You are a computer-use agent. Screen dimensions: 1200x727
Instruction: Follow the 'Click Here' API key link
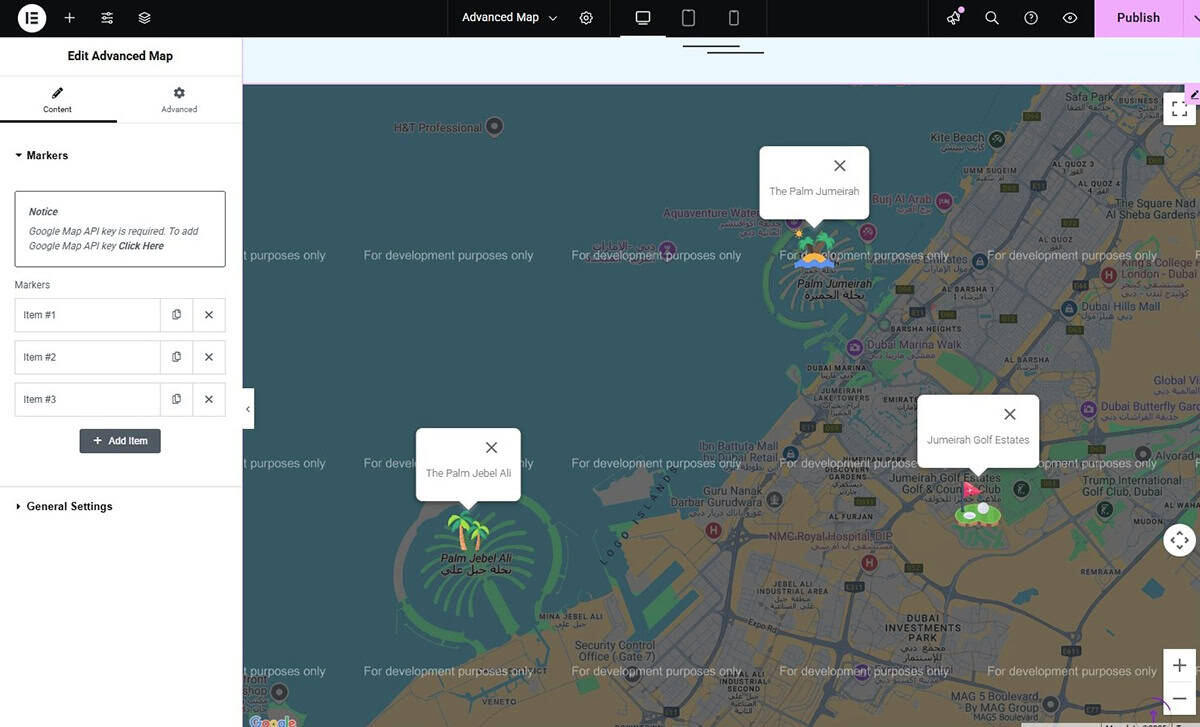point(141,246)
